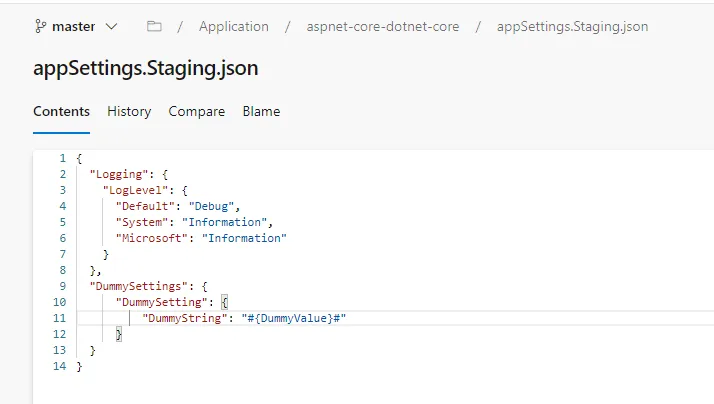
Task: Click the folder icon in the breadcrumb
Action: point(153,26)
